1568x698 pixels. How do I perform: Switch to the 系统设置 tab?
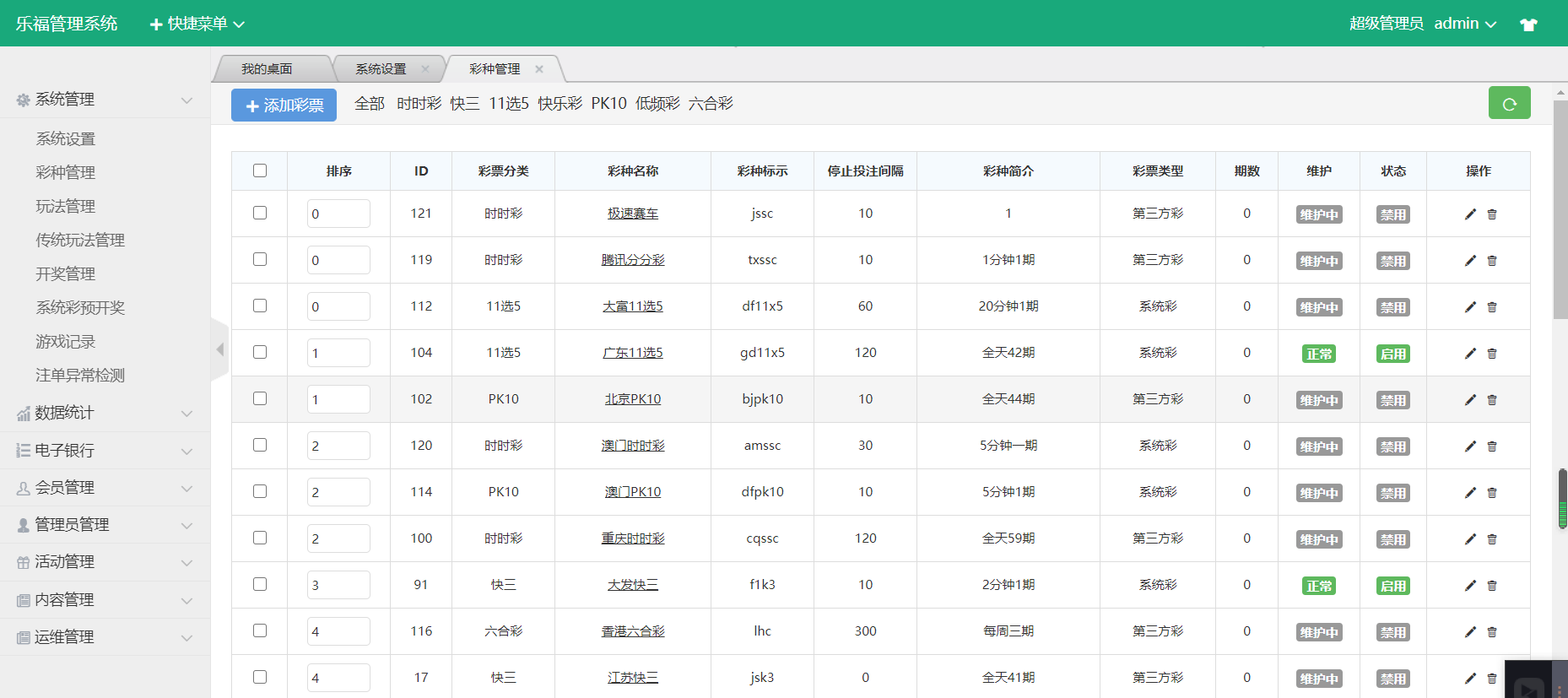click(x=381, y=69)
